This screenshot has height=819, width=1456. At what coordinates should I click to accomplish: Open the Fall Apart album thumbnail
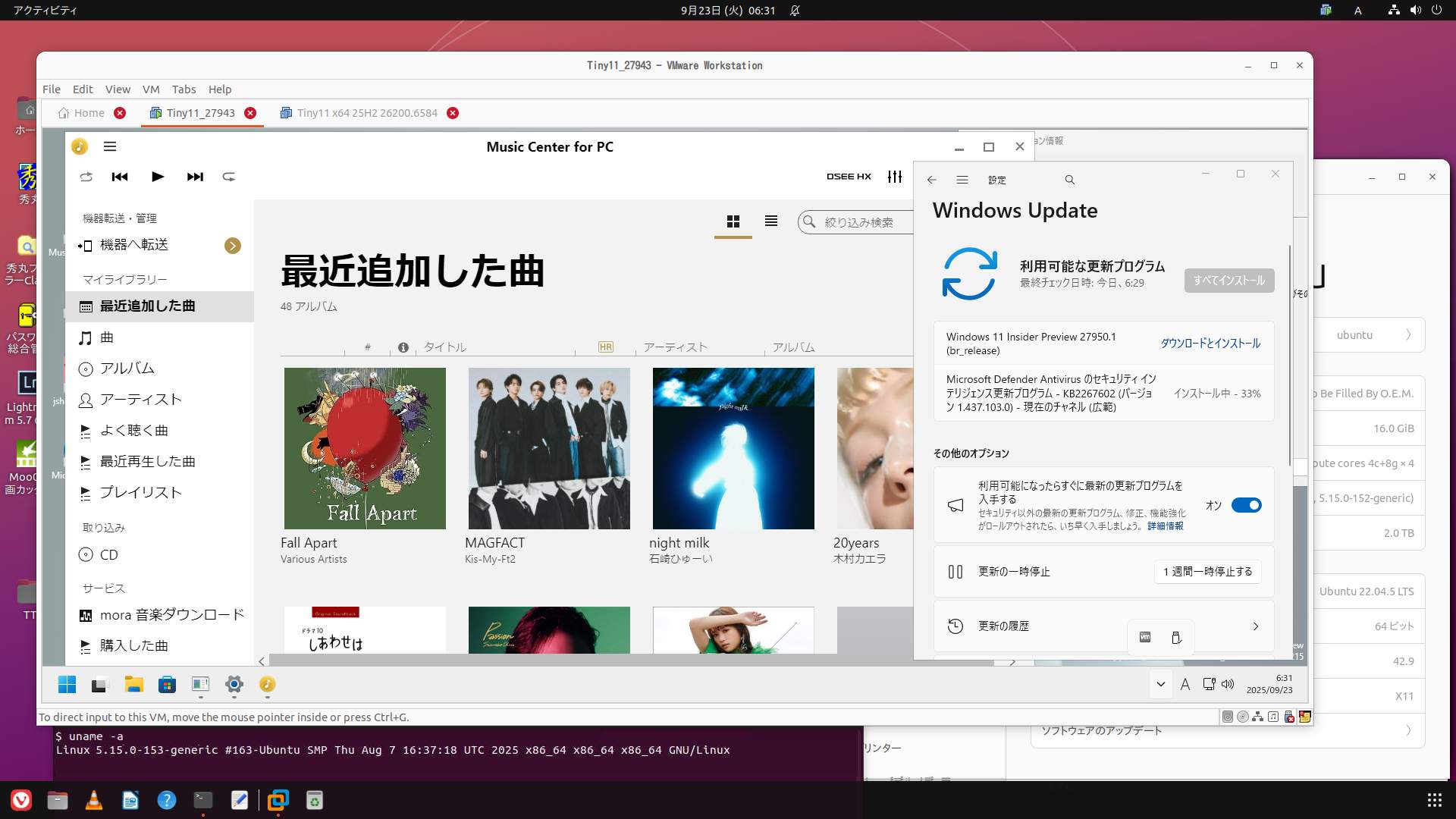pos(365,448)
